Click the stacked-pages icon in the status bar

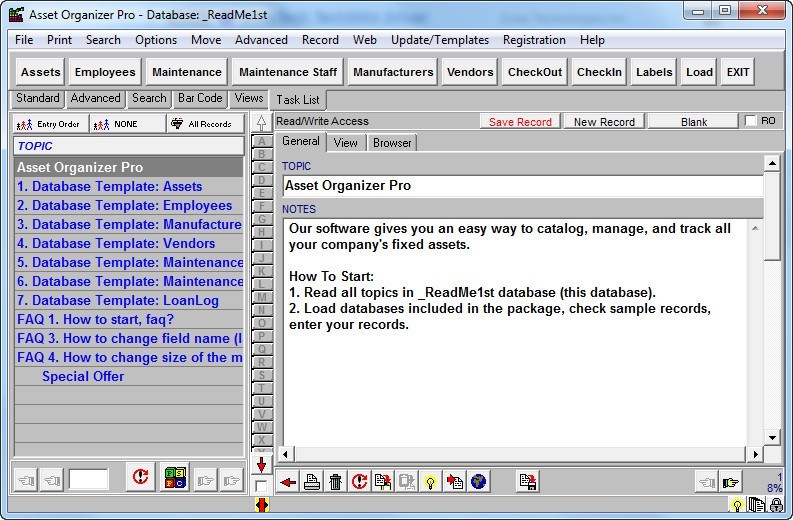(x=757, y=505)
